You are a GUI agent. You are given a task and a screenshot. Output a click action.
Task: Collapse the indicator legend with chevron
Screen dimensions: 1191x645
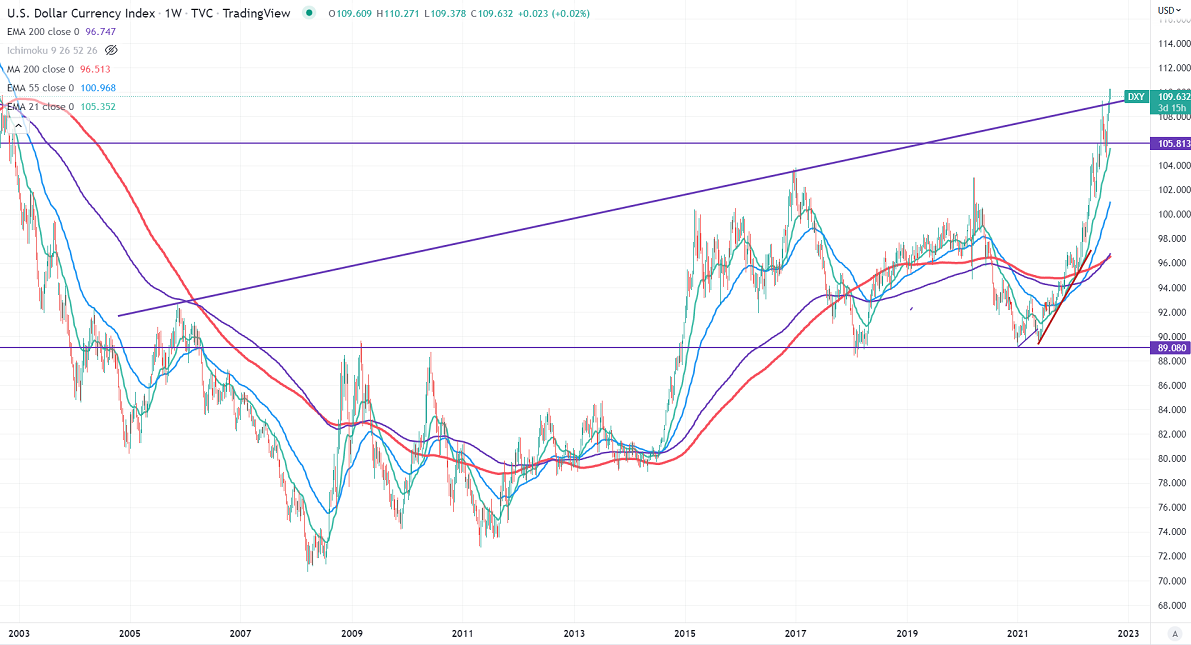click(18, 125)
